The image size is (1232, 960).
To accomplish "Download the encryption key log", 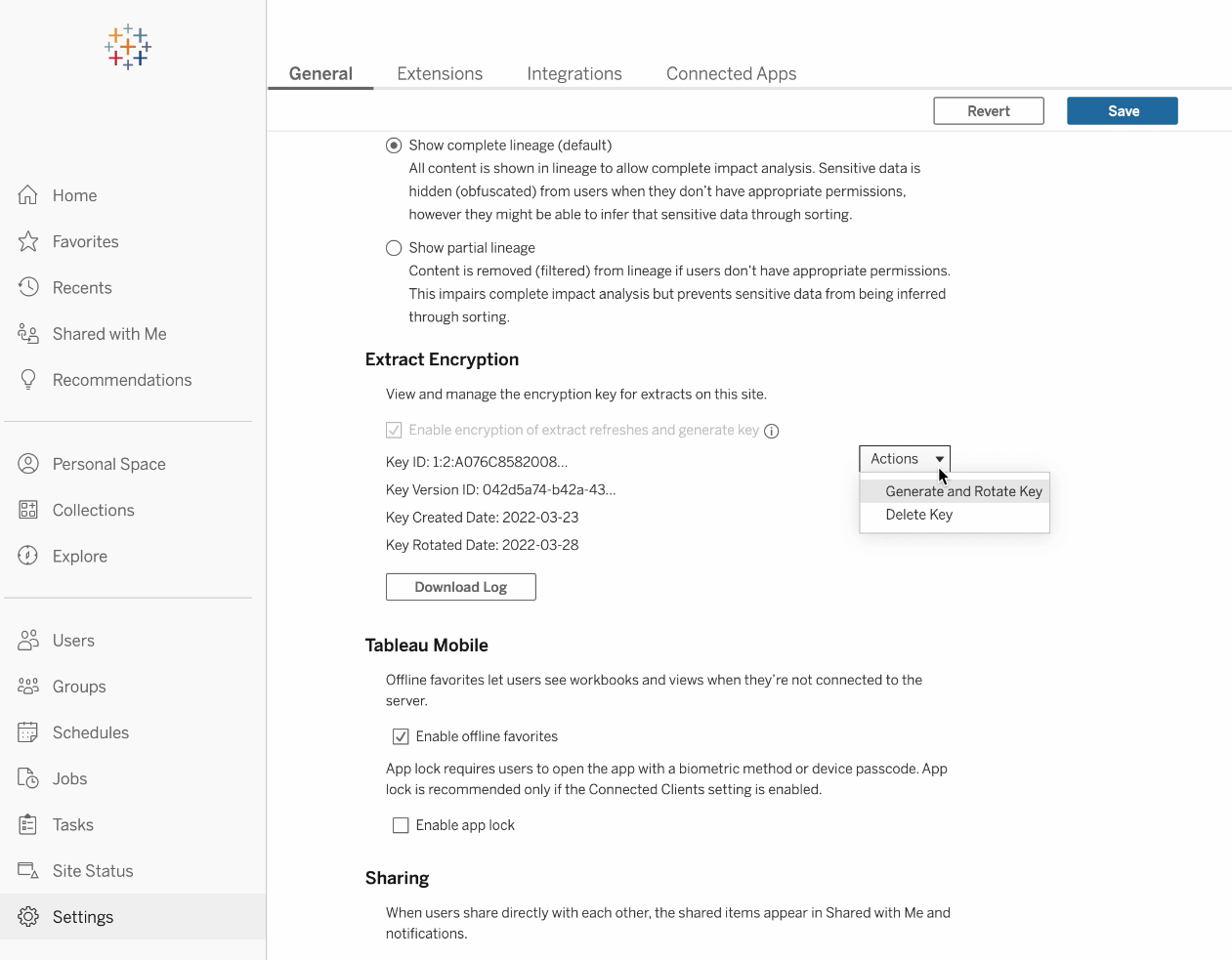I will (460, 586).
